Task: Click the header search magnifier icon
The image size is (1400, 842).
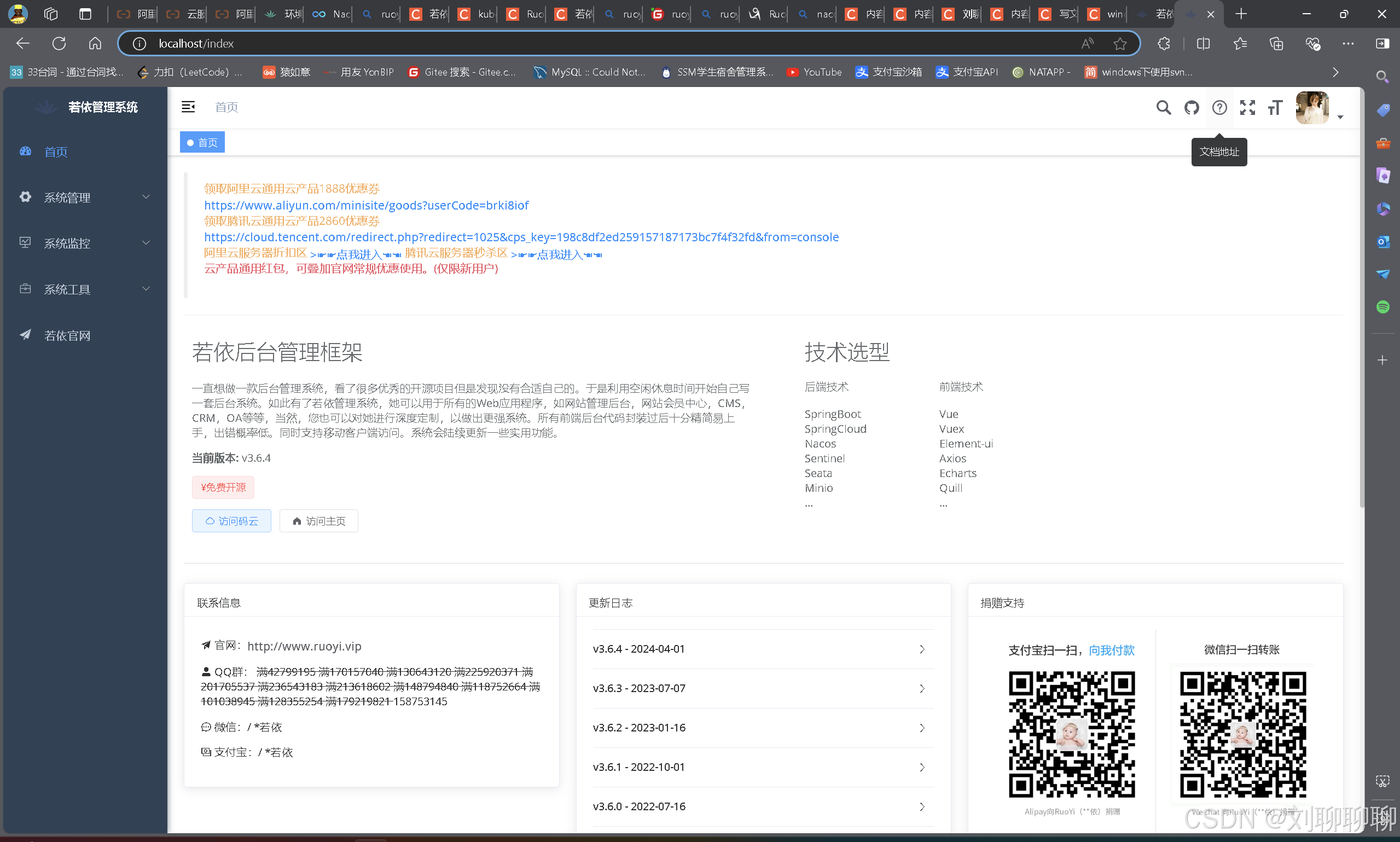Action: 1163,107
